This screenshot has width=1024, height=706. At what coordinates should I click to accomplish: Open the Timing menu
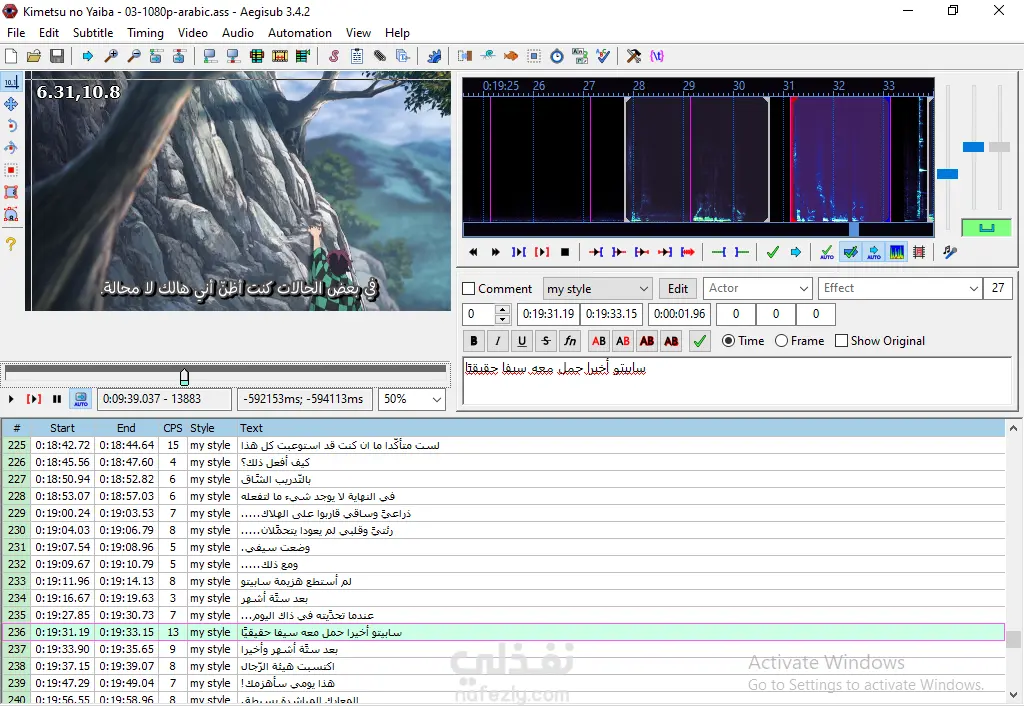point(145,33)
